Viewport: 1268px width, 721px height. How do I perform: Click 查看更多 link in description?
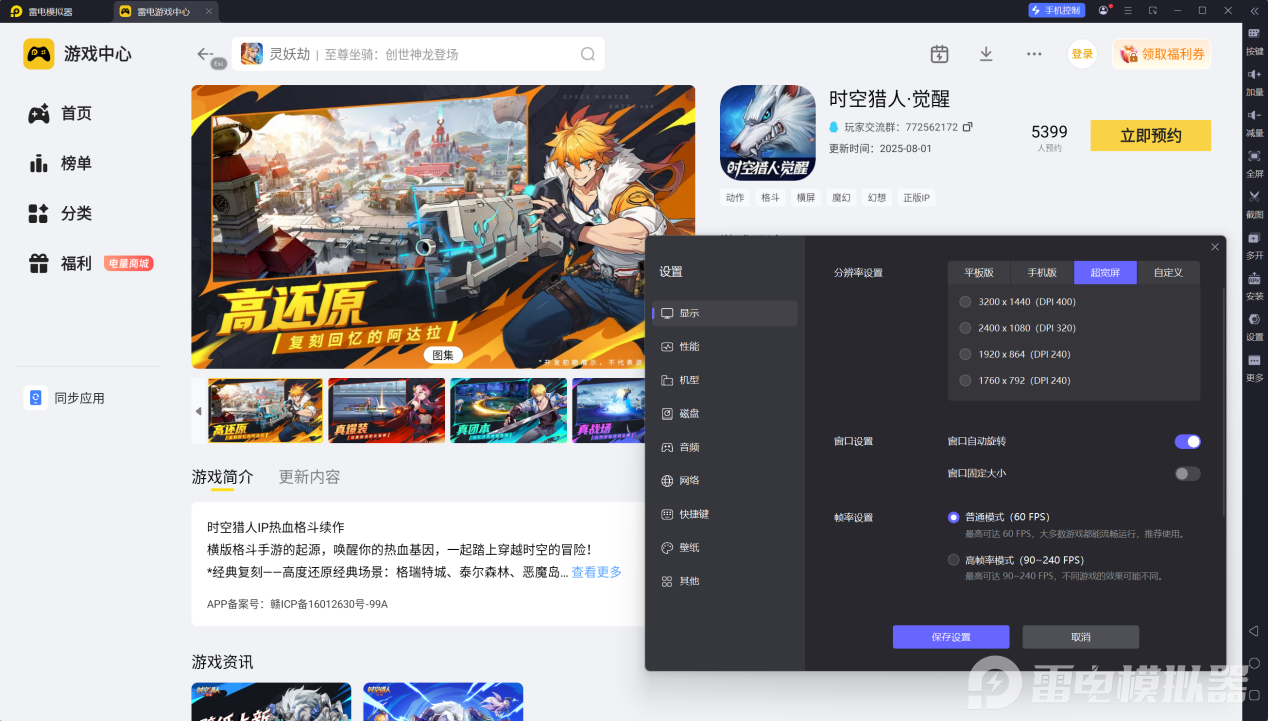click(x=596, y=572)
